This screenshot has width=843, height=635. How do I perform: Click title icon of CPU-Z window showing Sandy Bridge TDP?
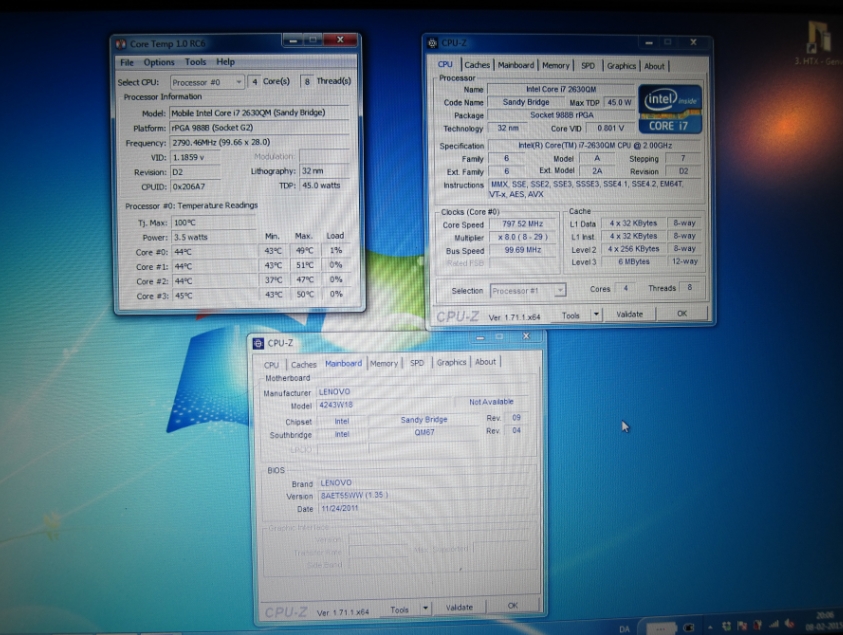[433, 43]
